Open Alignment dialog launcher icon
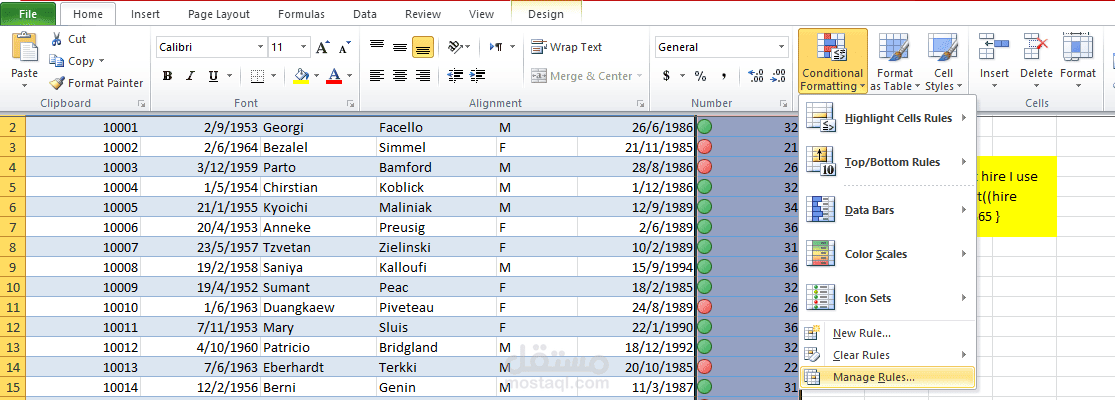Image resolution: width=1115 pixels, height=400 pixels. tap(640, 104)
